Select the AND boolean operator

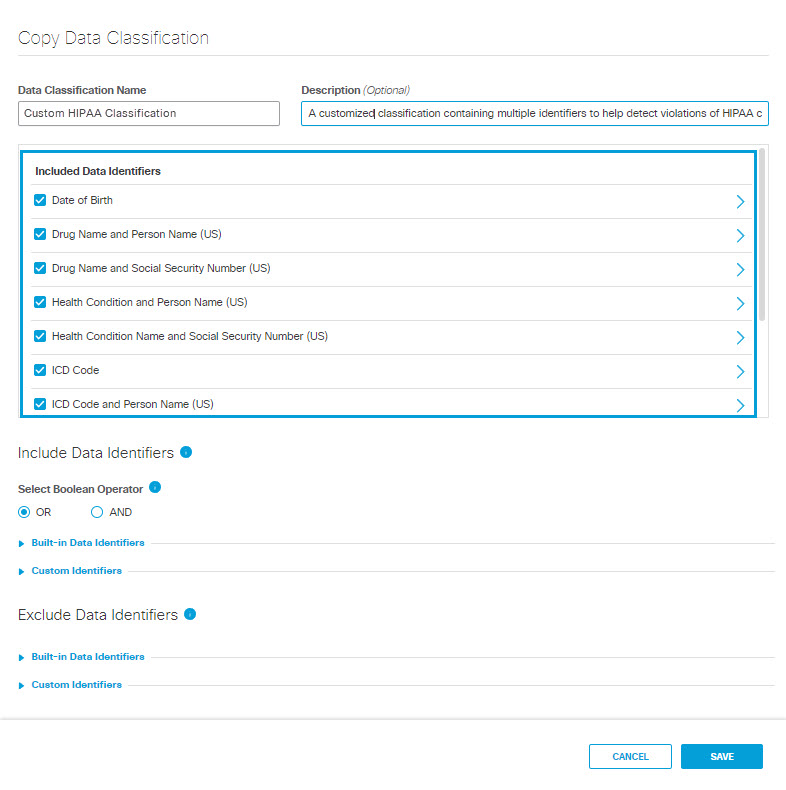point(97,512)
